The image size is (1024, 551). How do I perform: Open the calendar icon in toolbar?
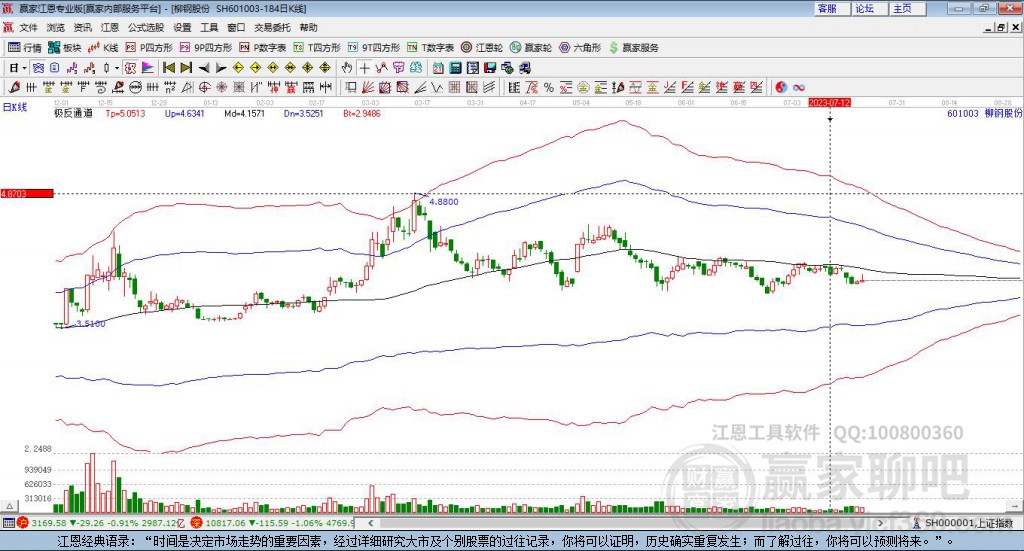438,68
